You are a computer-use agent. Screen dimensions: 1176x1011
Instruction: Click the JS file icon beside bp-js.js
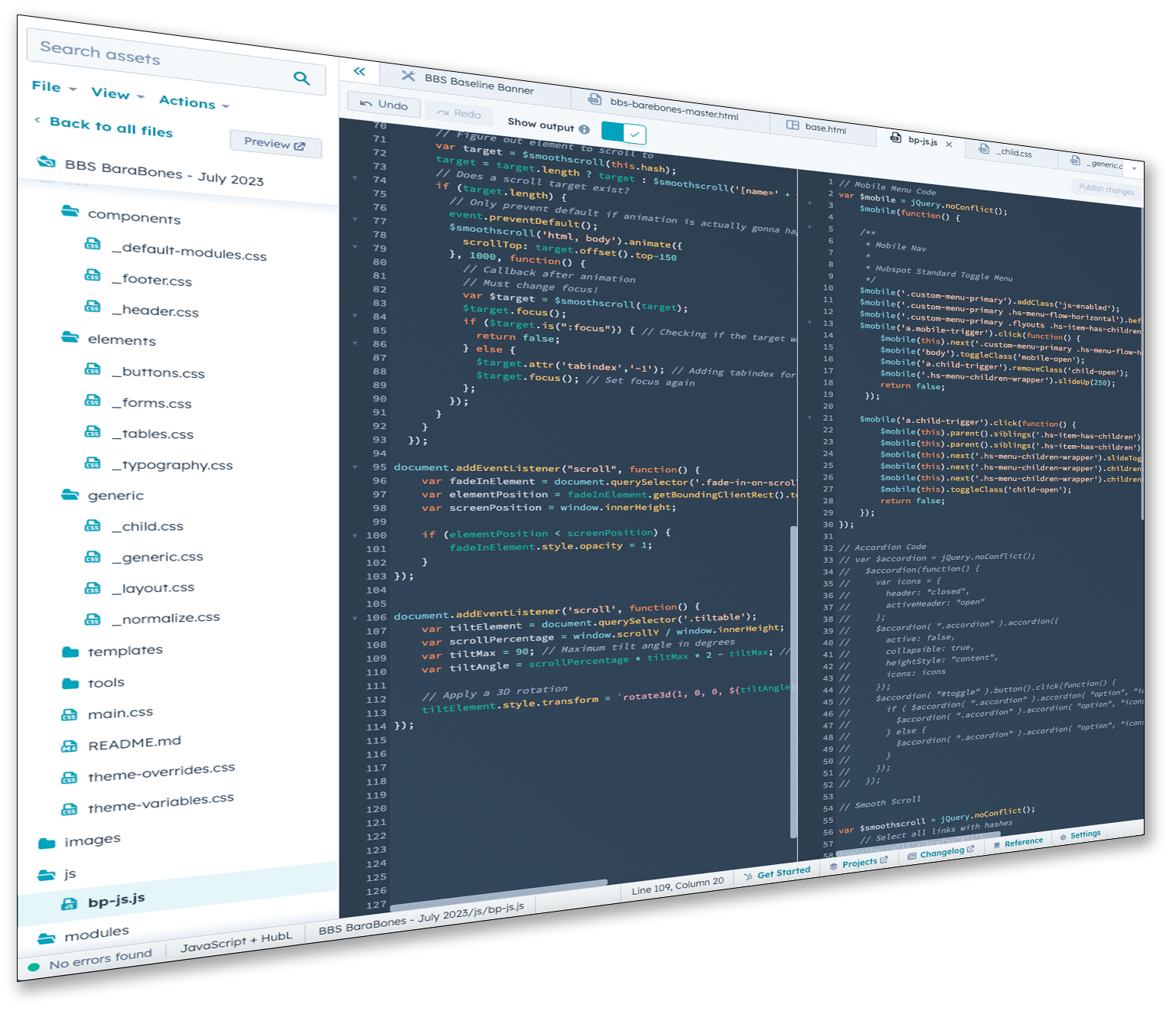69,904
